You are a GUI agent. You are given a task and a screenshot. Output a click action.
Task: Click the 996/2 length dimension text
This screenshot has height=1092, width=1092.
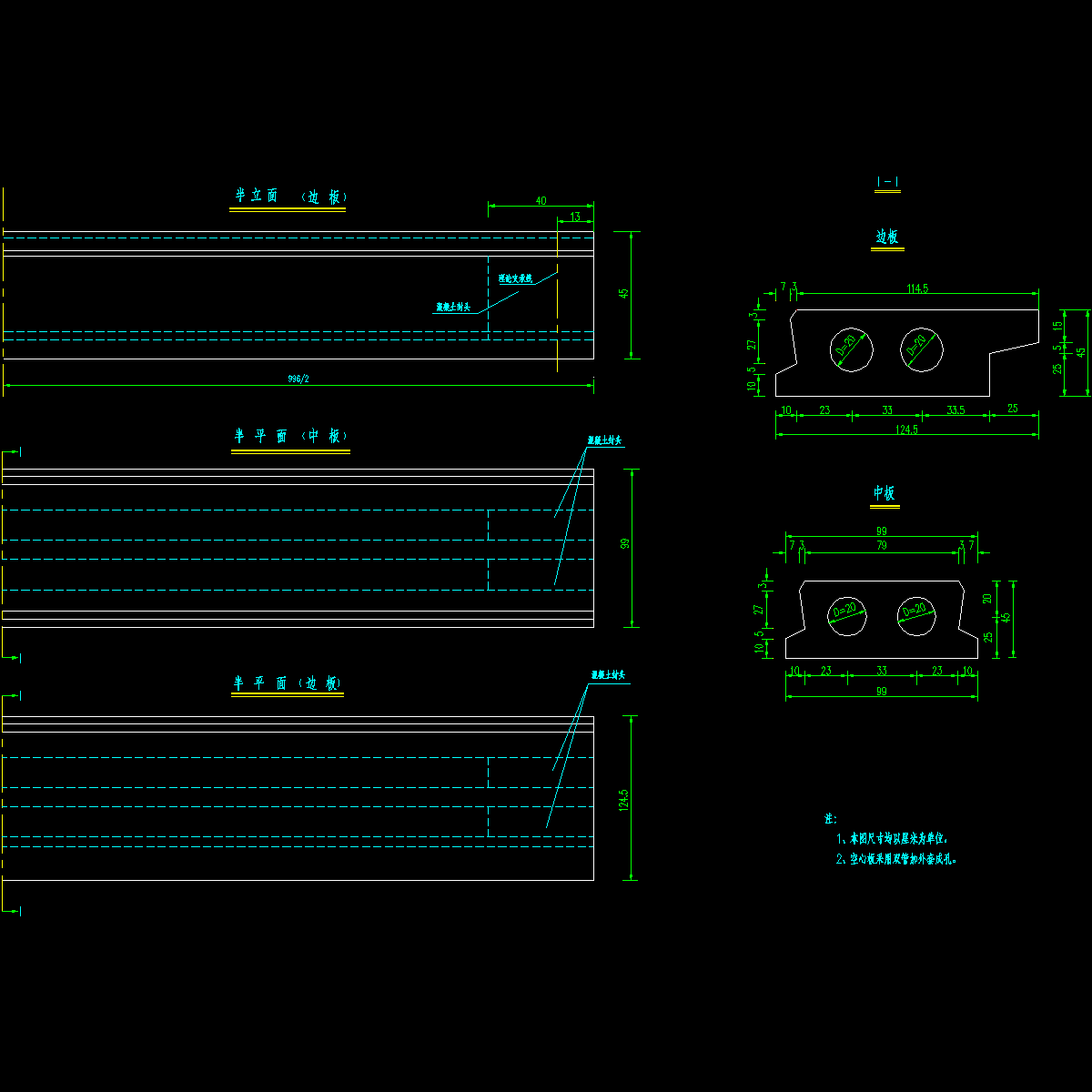(298, 379)
